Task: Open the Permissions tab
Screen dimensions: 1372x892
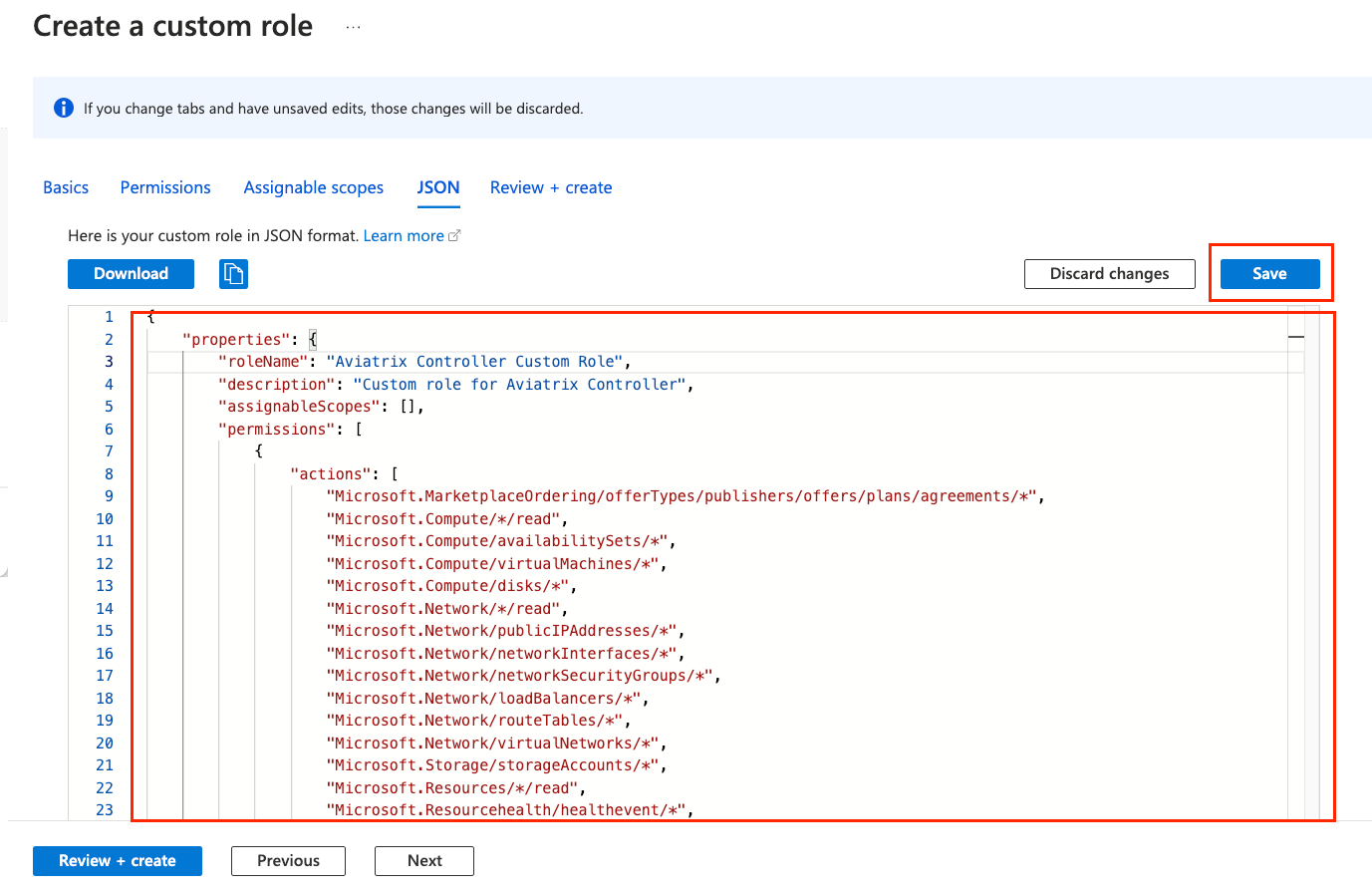Action: pos(165,187)
